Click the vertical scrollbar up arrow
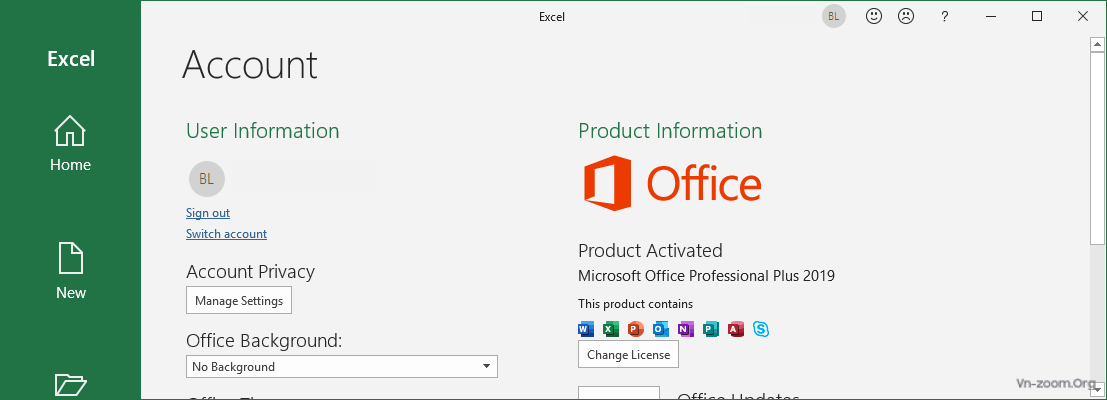 pyautogui.click(x=1096, y=44)
